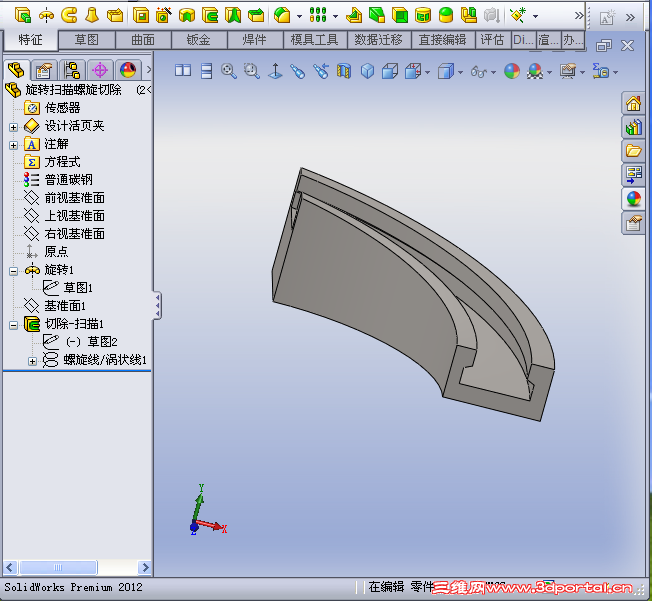Open the Linear Pattern dropdown arrow
The height and width of the screenshot is (601, 652).
pyautogui.click(x=335, y=17)
